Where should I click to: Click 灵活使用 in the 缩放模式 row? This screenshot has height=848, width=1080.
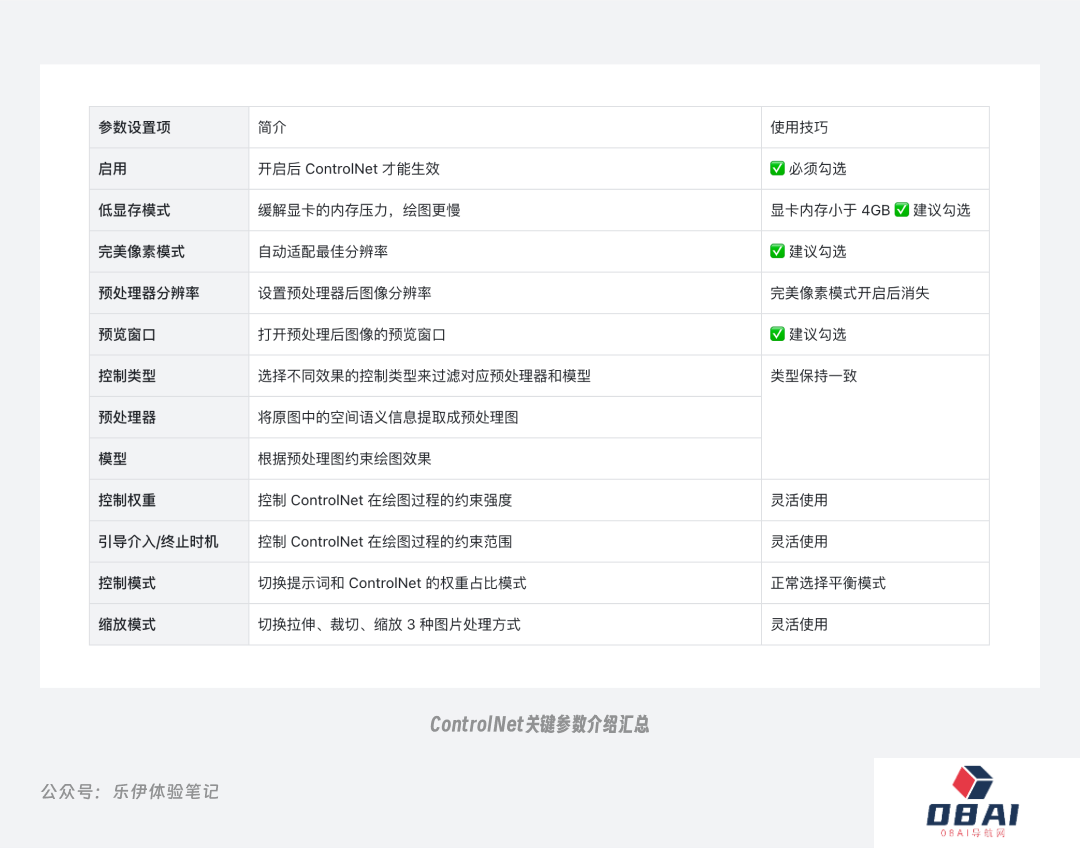coord(799,624)
